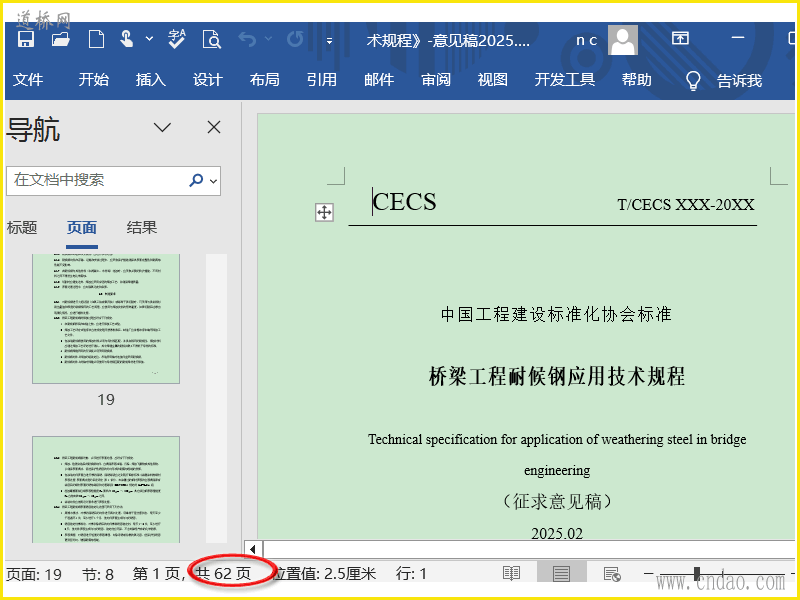Image resolution: width=800 pixels, height=600 pixels.
Task: Undo the last action
Action: [247, 39]
